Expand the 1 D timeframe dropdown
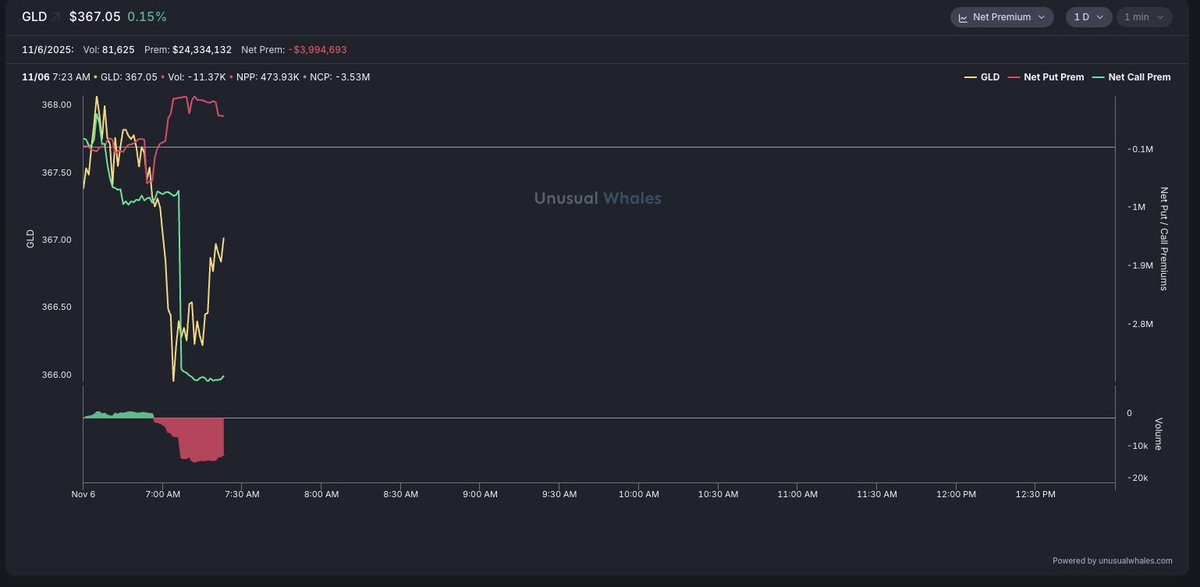The height and width of the screenshot is (587, 1200). (x=1088, y=17)
